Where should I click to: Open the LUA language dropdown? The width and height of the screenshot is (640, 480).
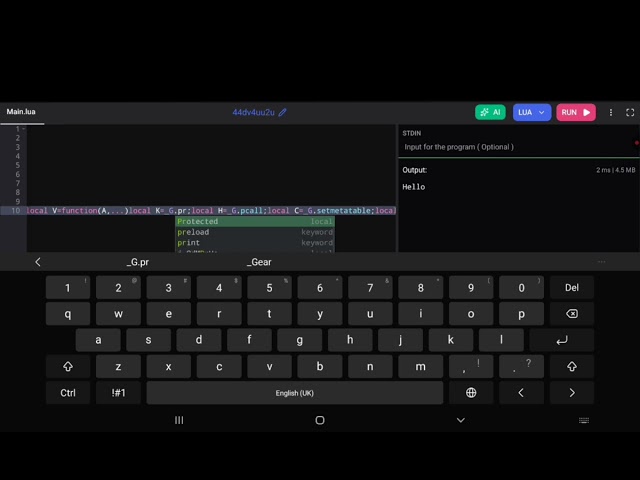click(532, 112)
